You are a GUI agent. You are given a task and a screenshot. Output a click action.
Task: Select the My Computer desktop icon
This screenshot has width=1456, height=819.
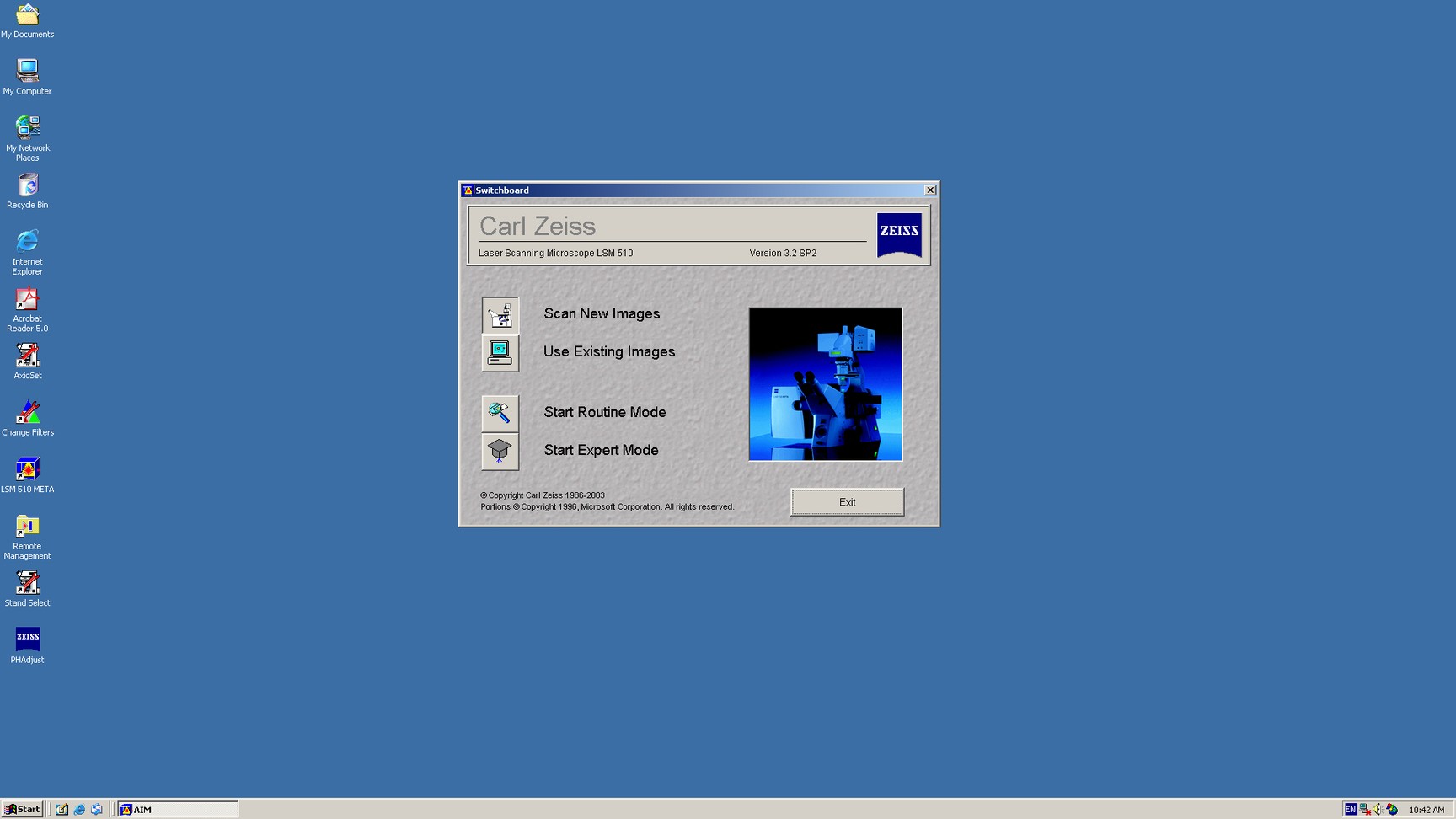coord(28,78)
